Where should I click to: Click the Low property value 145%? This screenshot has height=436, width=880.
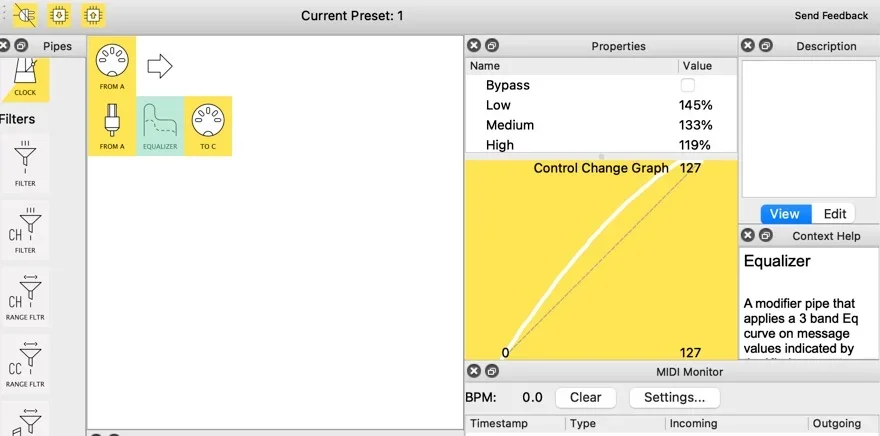pyautogui.click(x=695, y=105)
